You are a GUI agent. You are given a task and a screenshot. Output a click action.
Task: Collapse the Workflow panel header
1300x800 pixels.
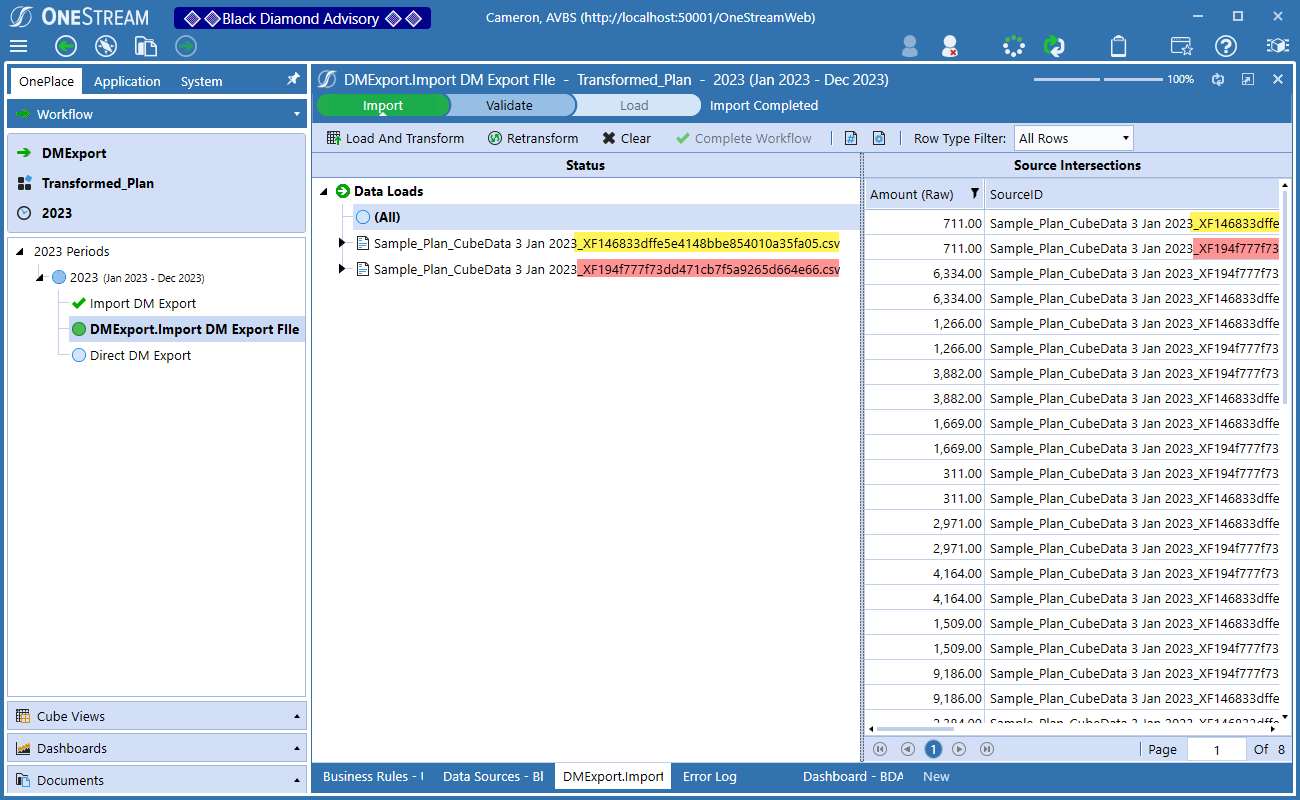click(x=156, y=114)
